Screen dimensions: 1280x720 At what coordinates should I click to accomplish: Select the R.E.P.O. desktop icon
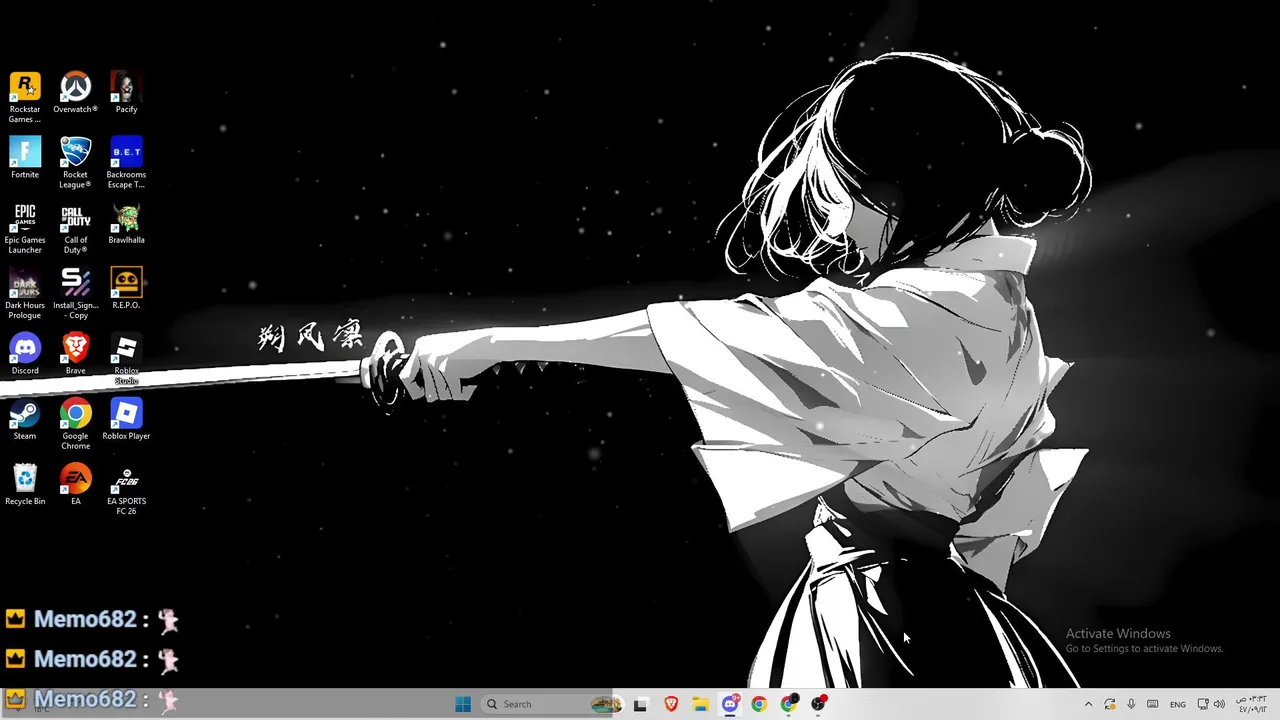[x=126, y=288]
